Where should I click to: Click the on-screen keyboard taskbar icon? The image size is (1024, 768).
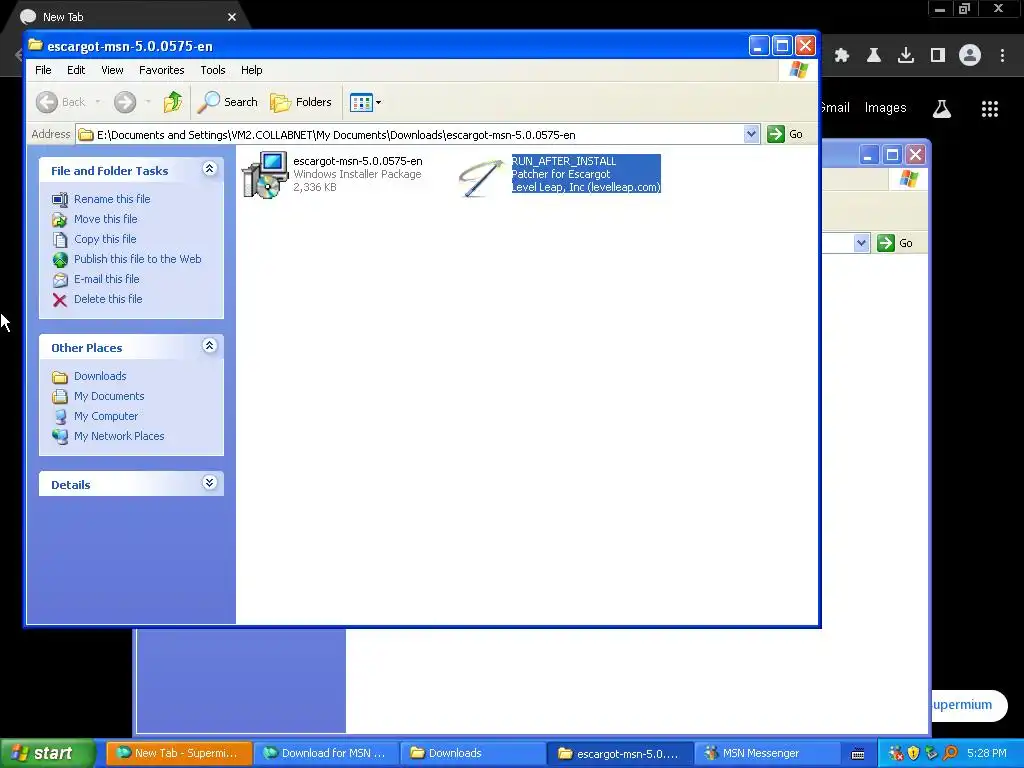pos(857,754)
